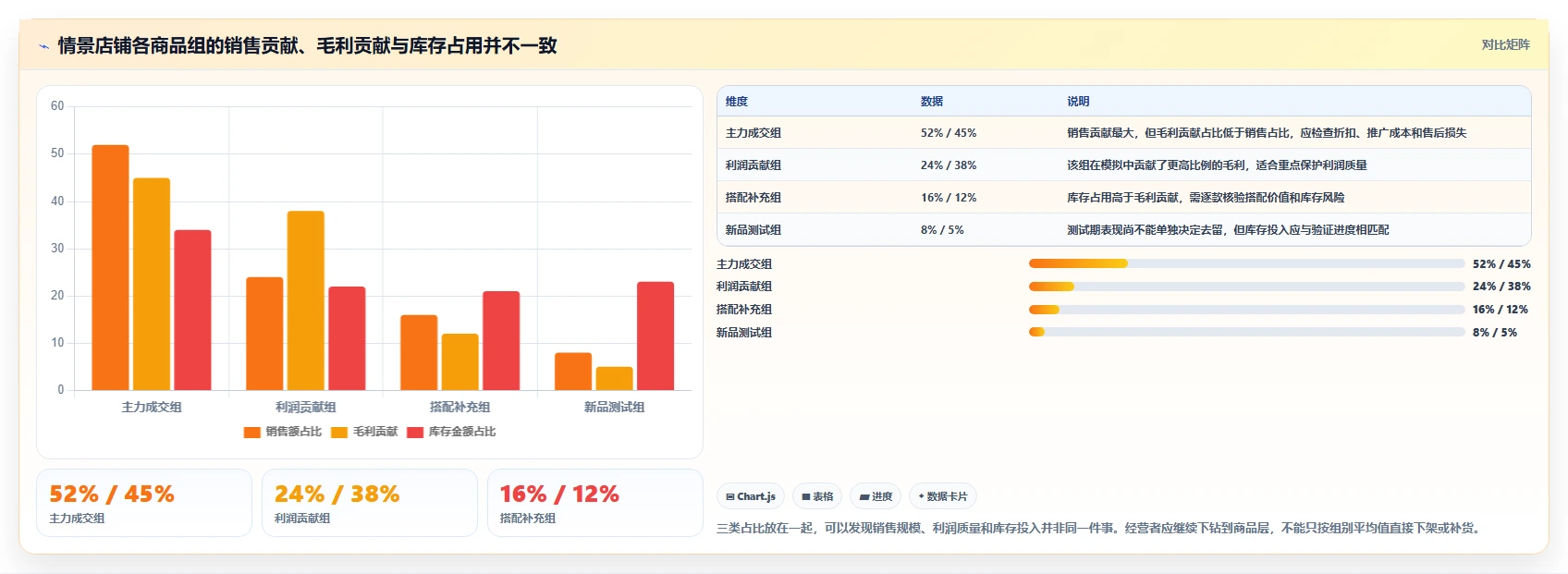
Task: Open the 16% / 12% 搭配补充组 stat card
Action: pyautogui.click(x=595, y=503)
